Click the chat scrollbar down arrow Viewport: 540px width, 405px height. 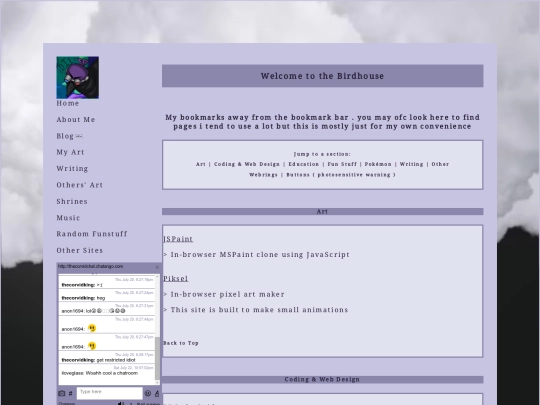[x=157, y=382]
